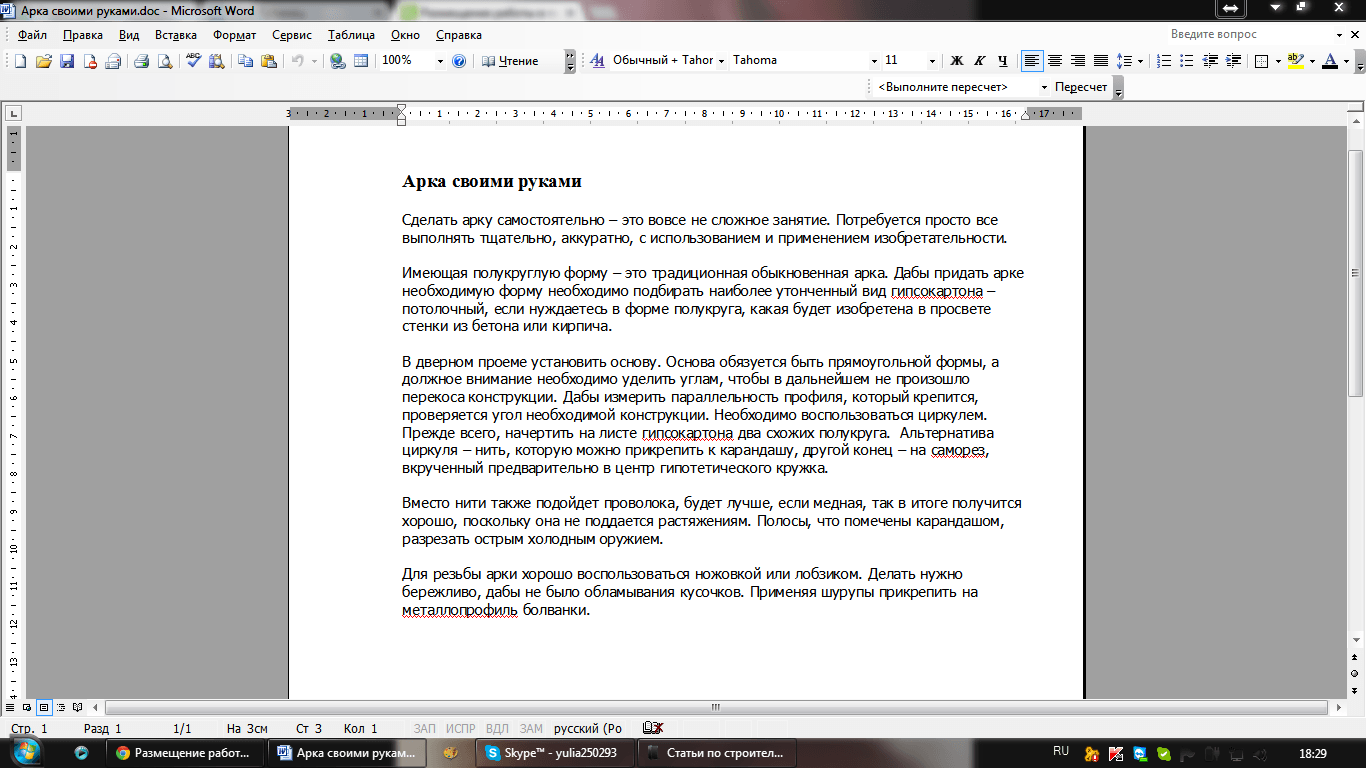Screen dimensions: 1366x768
Task: Toggle bold formatting (Ж)
Action: point(956,61)
